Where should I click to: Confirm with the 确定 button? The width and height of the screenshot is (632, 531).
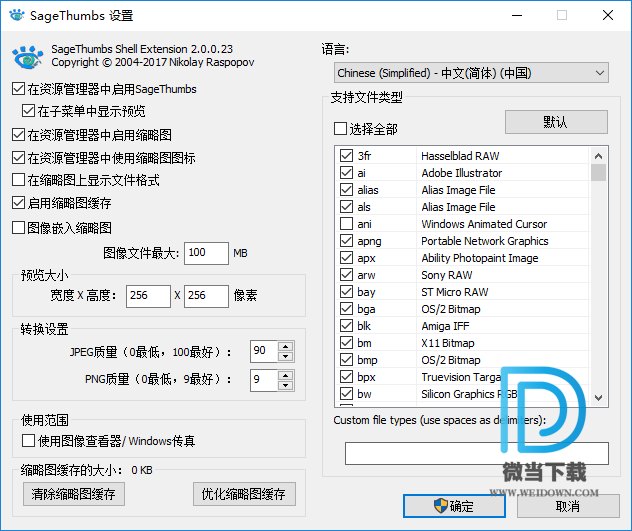[454, 506]
